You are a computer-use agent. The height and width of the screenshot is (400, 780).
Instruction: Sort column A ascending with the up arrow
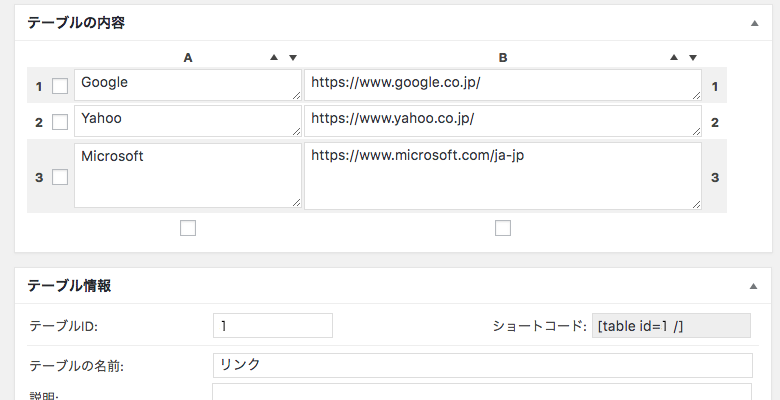coord(274,57)
